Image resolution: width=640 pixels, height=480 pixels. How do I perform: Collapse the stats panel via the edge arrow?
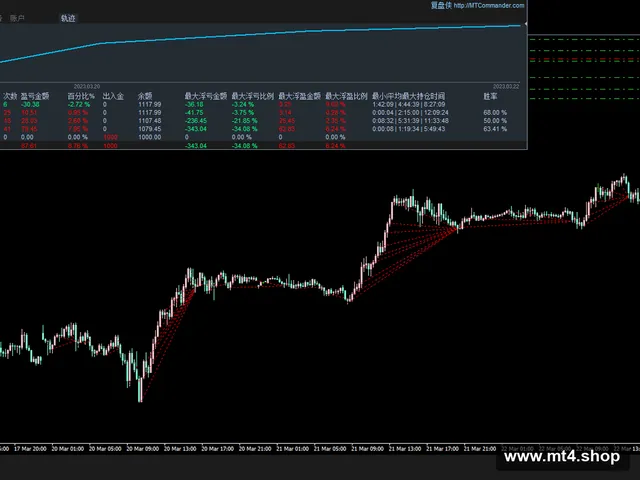click(x=526, y=24)
